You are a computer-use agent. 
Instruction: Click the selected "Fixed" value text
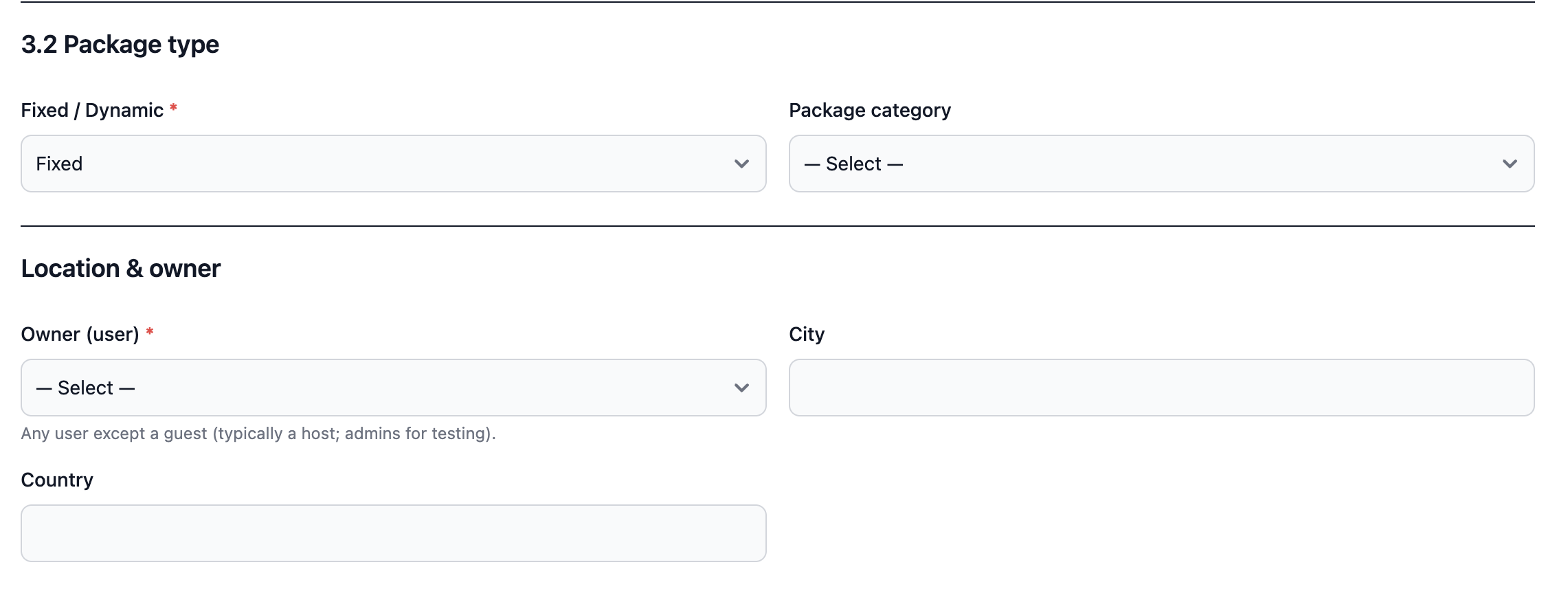[x=59, y=164]
